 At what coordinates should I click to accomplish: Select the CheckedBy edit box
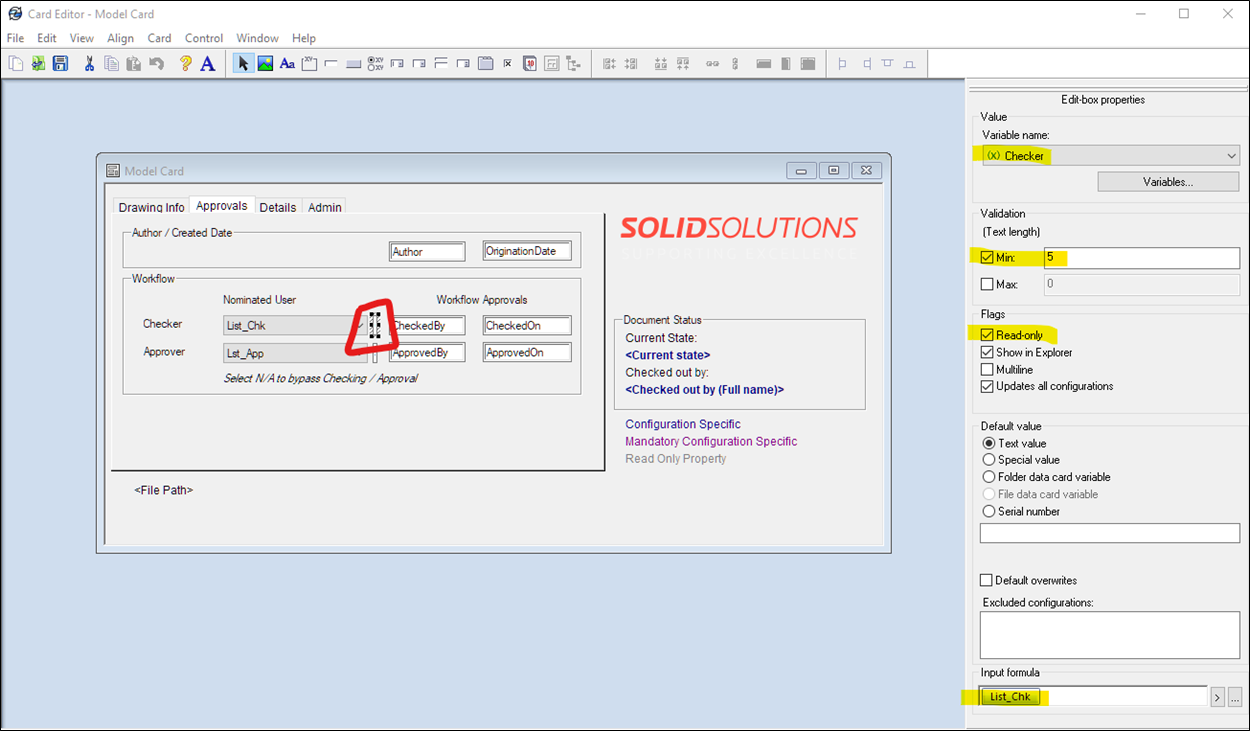pyautogui.click(x=428, y=325)
